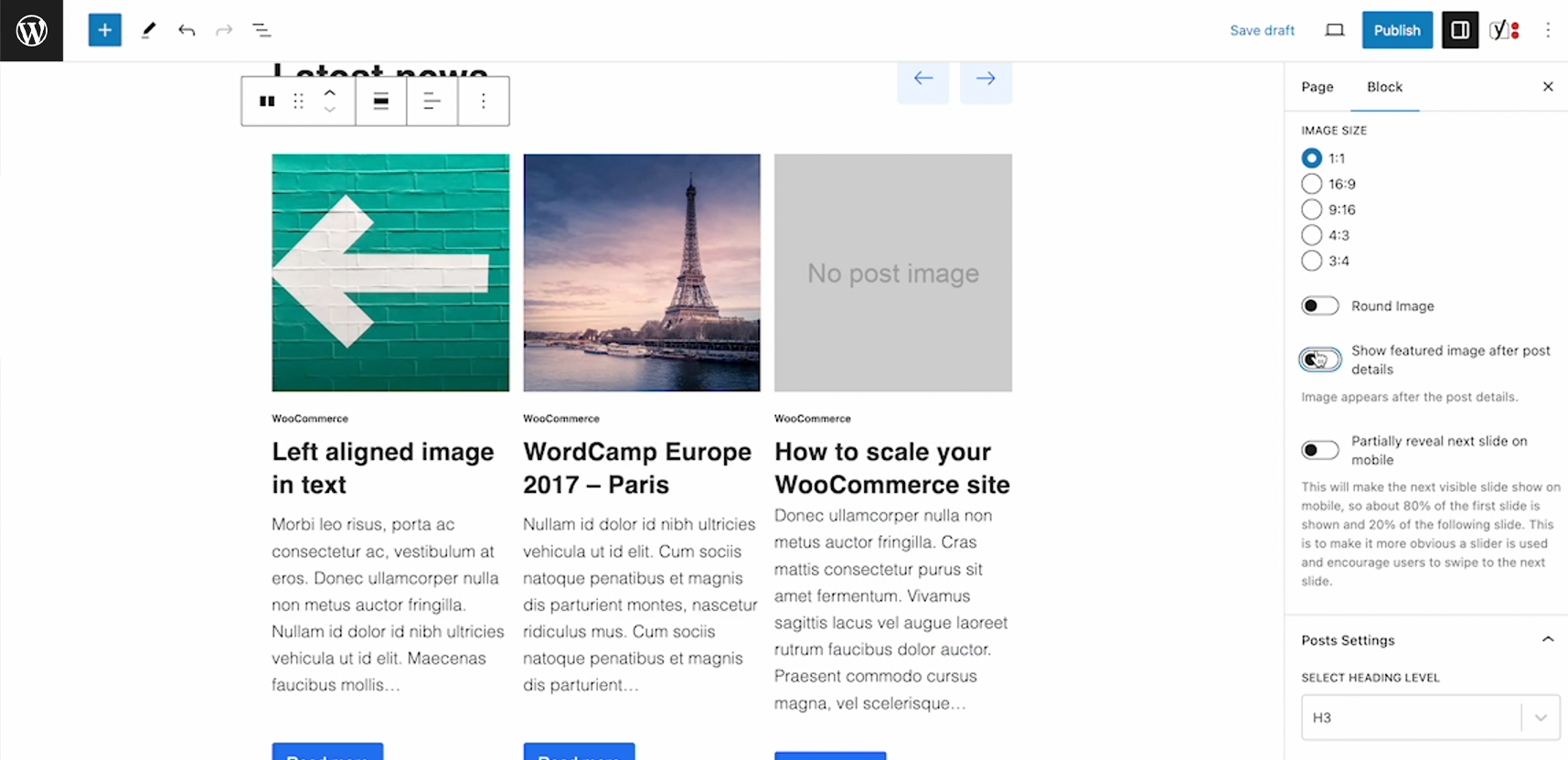Go to next slide arrow

coord(986,80)
